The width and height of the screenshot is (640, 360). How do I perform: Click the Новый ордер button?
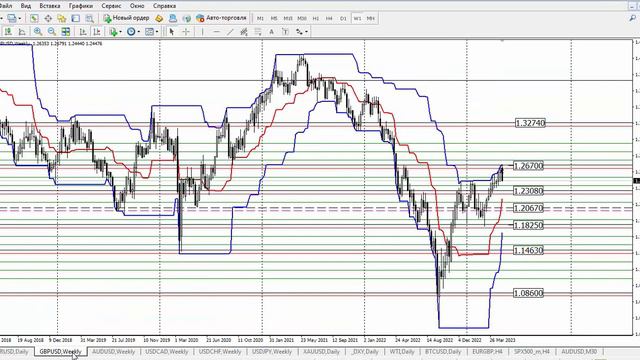pyautogui.click(x=126, y=18)
